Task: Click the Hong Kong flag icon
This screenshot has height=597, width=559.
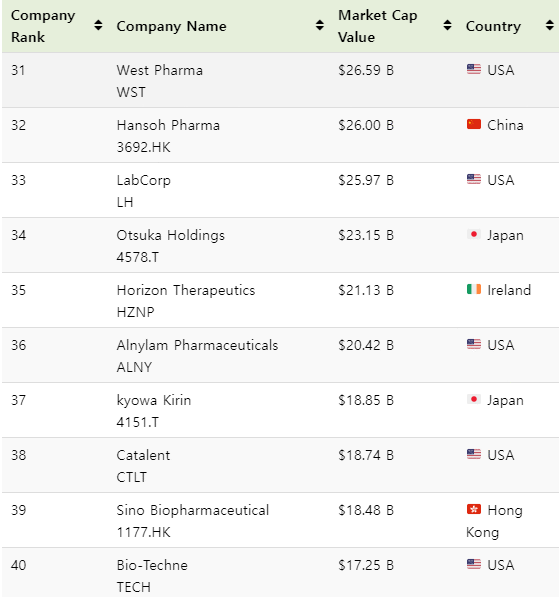Action: tap(474, 509)
